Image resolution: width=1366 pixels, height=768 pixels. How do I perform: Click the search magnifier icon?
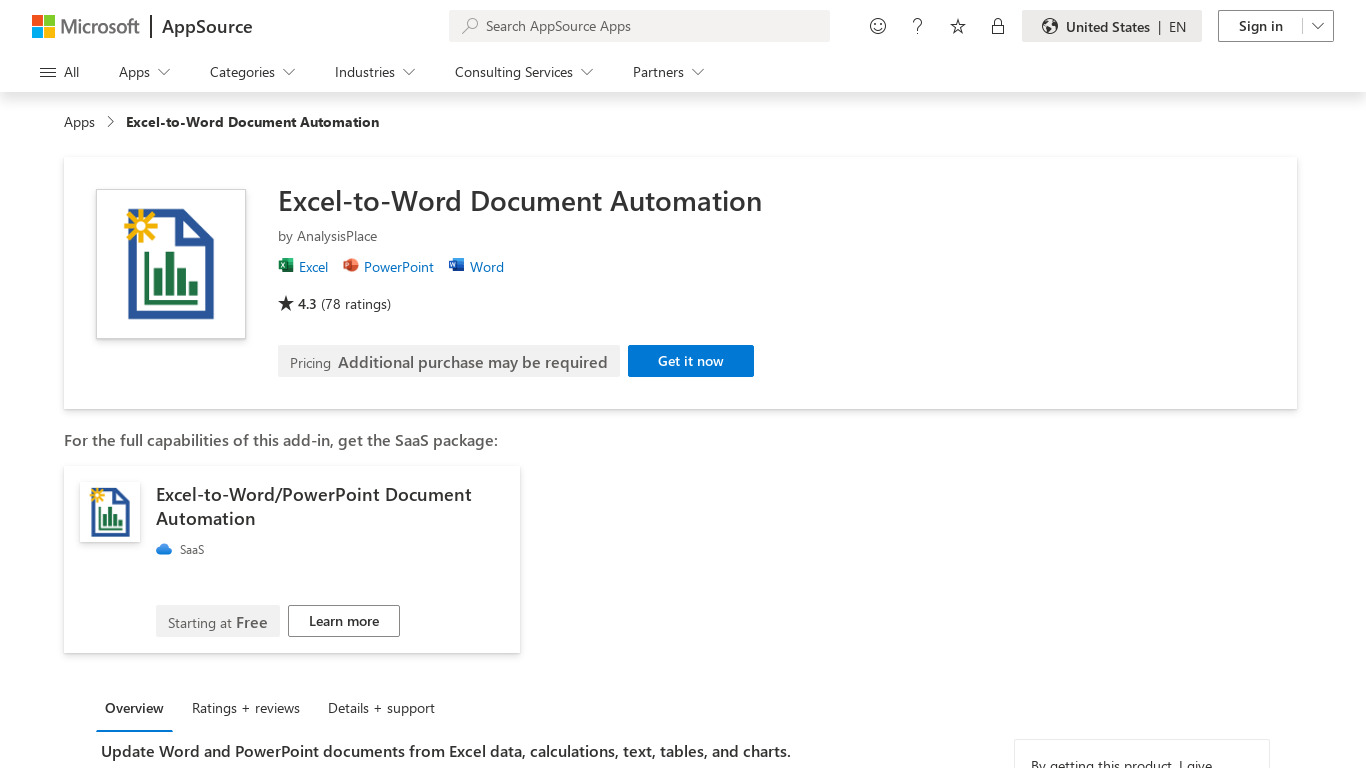(470, 26)
